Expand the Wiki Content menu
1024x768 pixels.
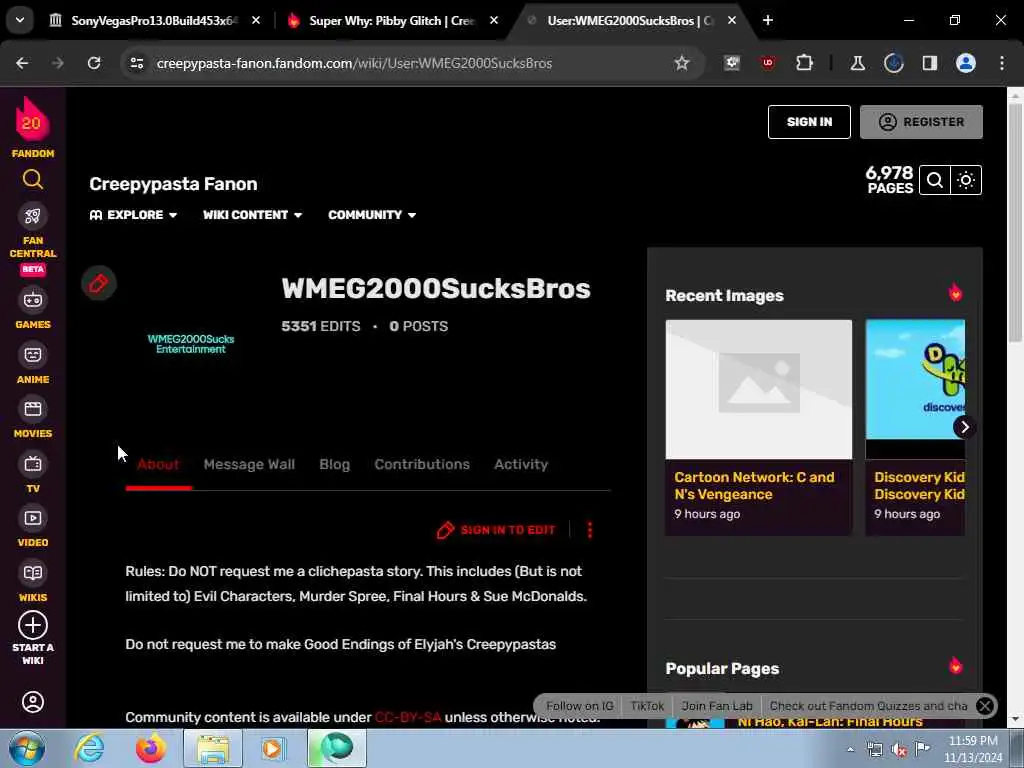click(x=252, y=215)
